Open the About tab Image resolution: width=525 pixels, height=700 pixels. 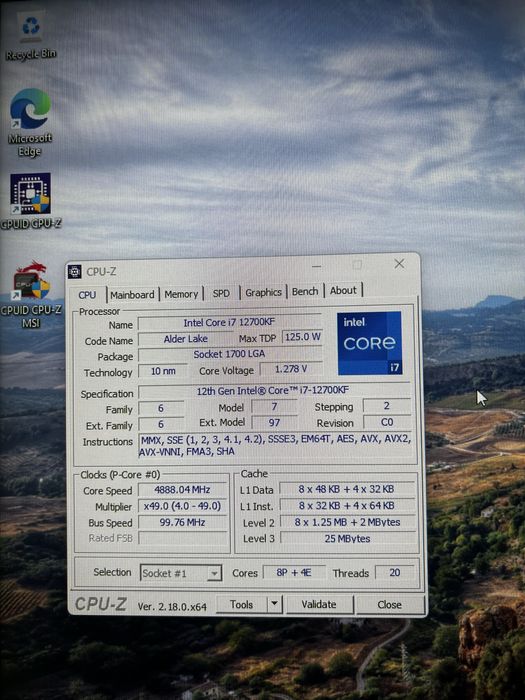343,290
